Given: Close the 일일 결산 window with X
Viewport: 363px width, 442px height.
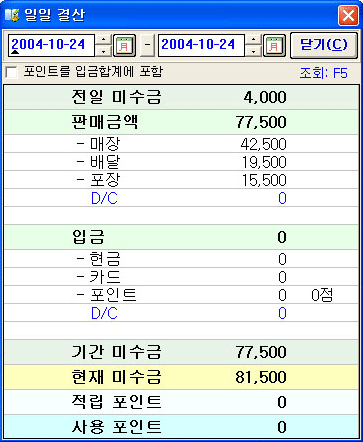Looking at the screenshot, I should click(x=348, y=15).
